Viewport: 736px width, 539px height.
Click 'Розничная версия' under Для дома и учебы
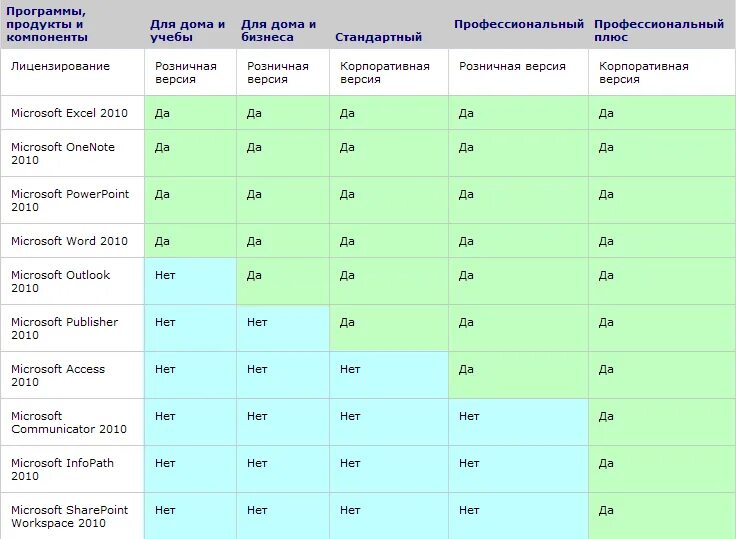coord(186,73)
